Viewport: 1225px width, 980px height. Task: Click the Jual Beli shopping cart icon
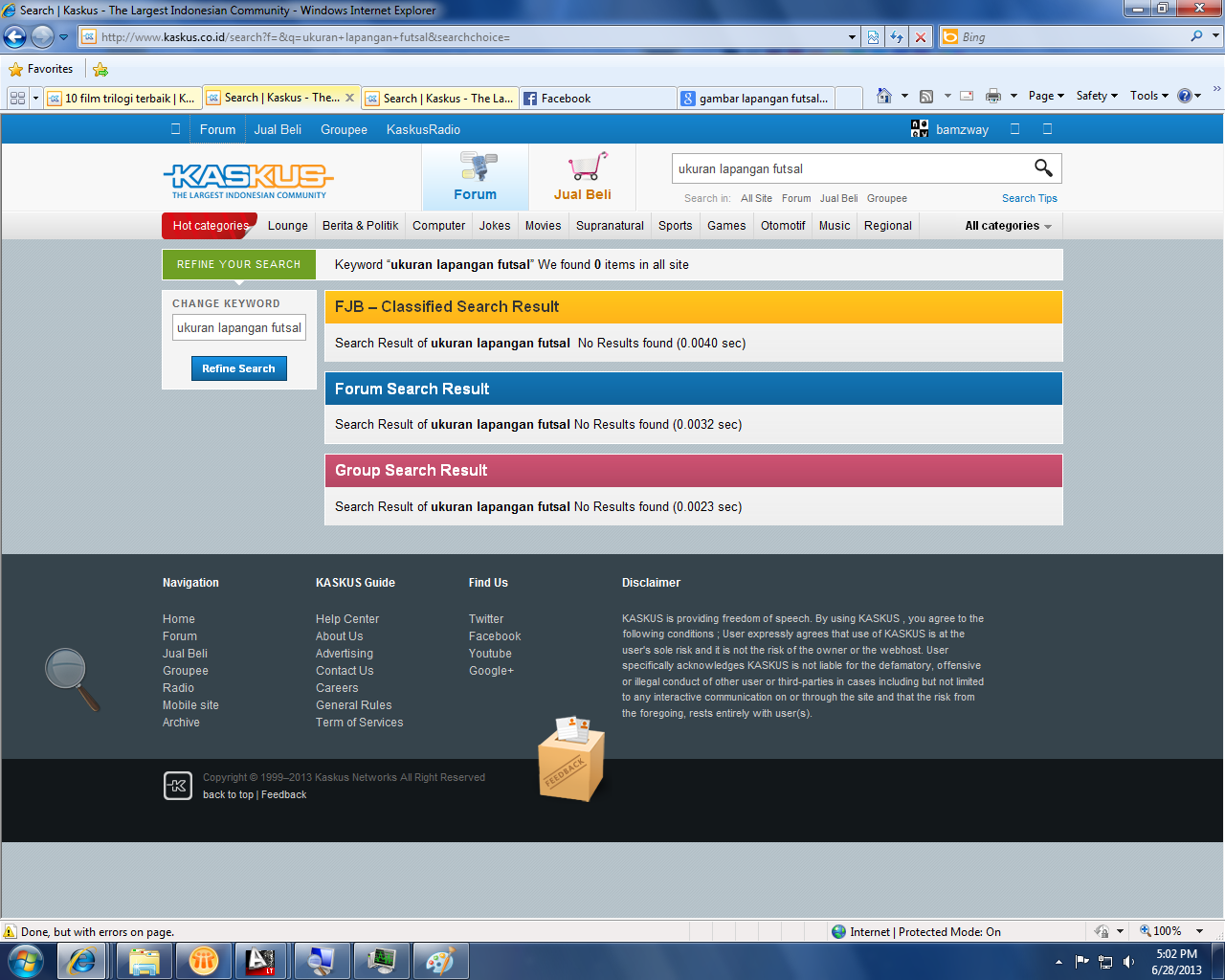pos(588,167)
